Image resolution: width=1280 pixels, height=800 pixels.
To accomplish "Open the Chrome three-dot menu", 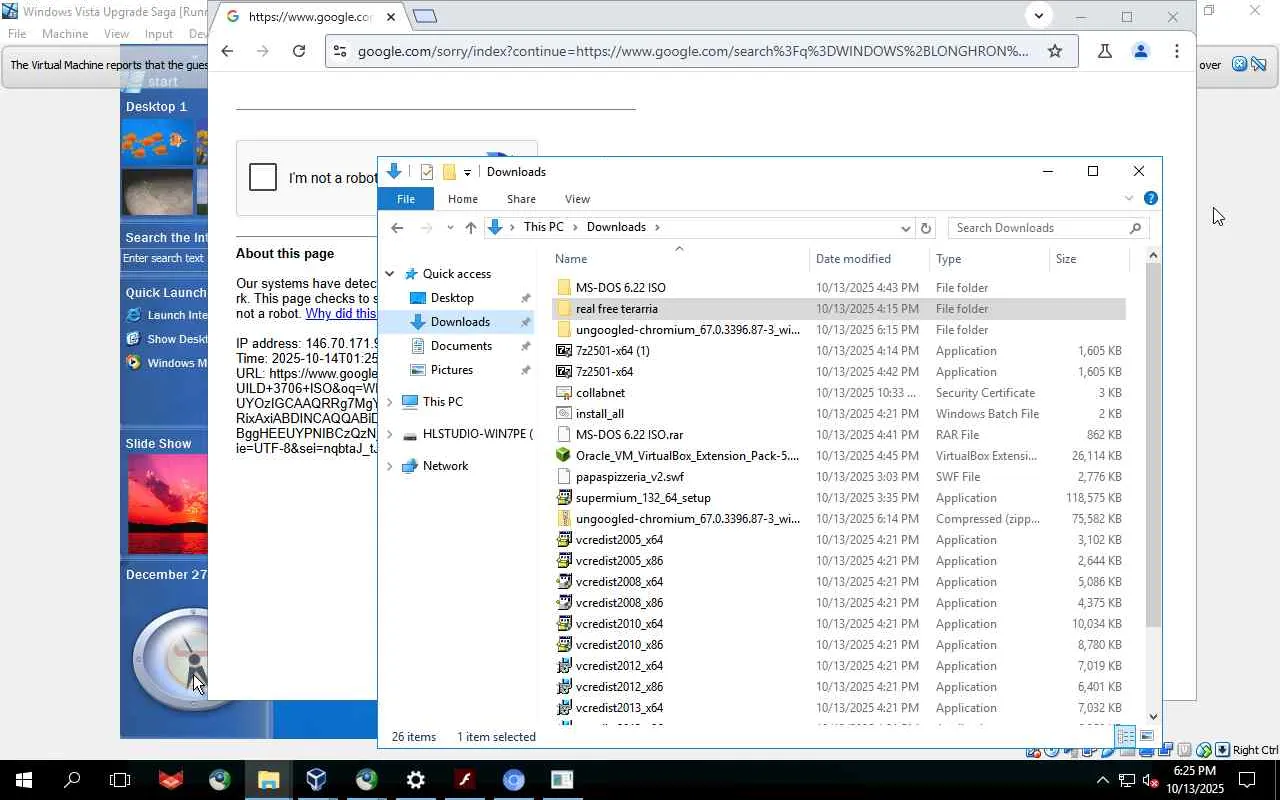I will click(x=1176, y=51).
